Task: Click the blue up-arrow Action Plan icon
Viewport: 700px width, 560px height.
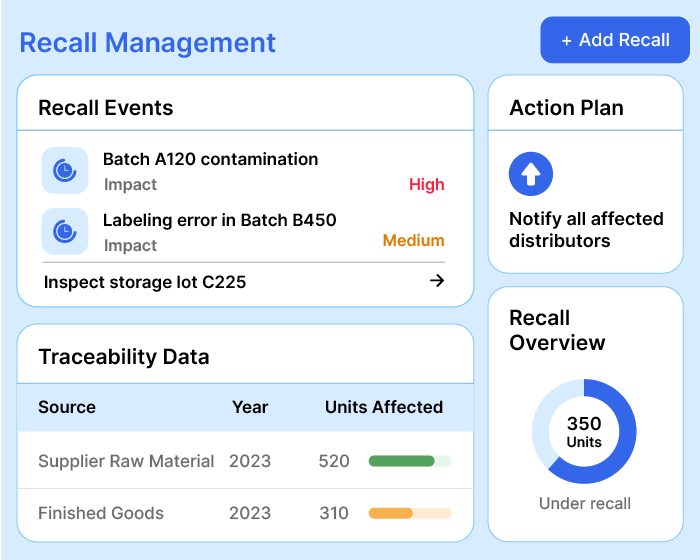Action: click(531, 175)
